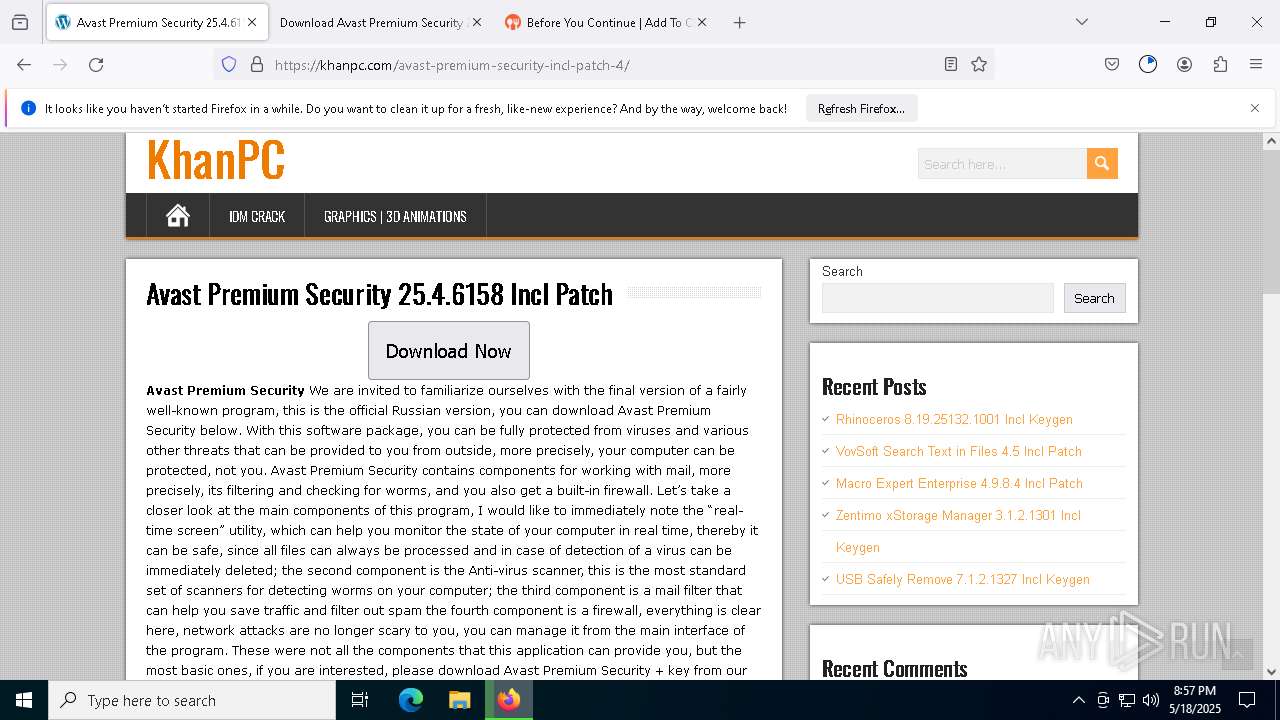Viewport: 1280px width, 720px height.
Task: Open the IDM CRACK menu item
Action: (x=257, y=216)
